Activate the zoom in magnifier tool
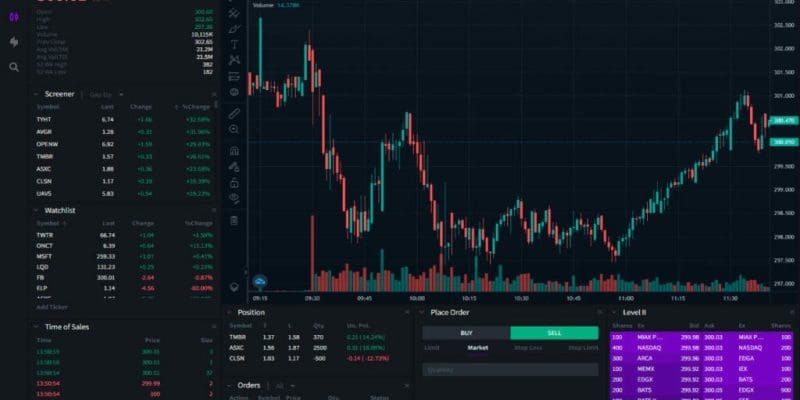 (x=234, y=129)
